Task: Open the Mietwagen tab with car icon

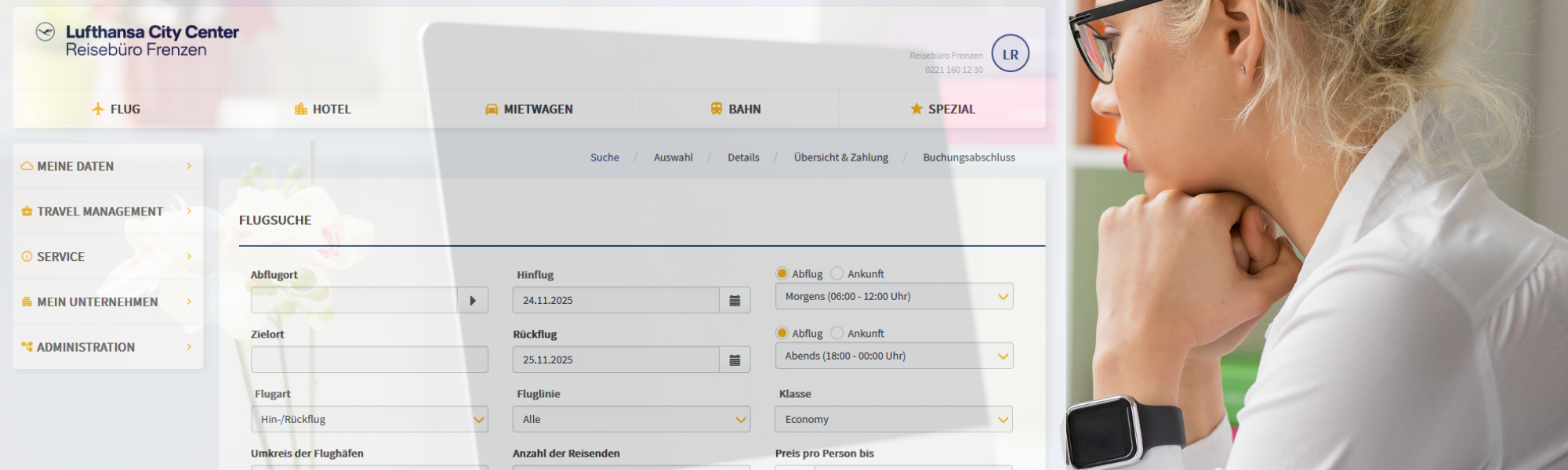Action: [x=528, y=109]
